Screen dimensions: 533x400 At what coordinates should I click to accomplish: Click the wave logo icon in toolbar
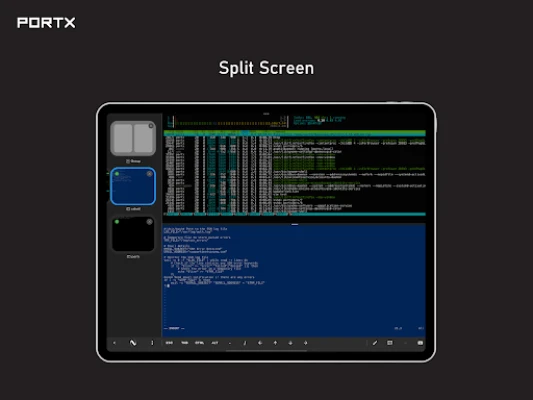(133, 343)
